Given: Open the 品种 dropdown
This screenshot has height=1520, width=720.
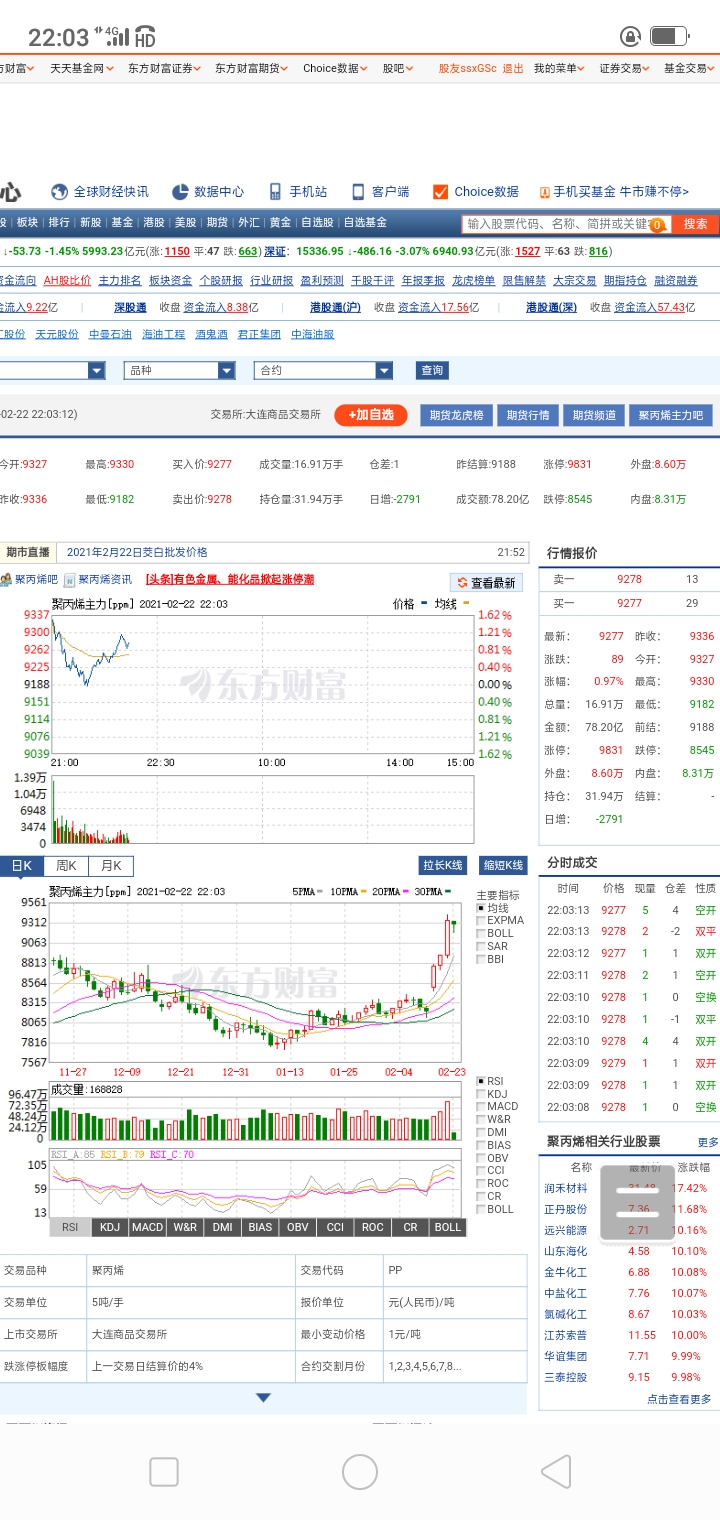Looking at the screenshot, I should [x=180, y=370].
